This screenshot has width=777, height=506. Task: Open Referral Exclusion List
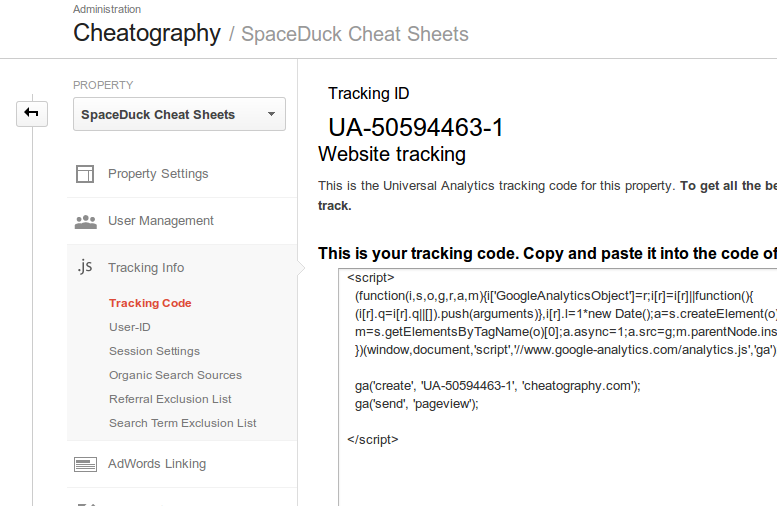click(x=170, y=399)
